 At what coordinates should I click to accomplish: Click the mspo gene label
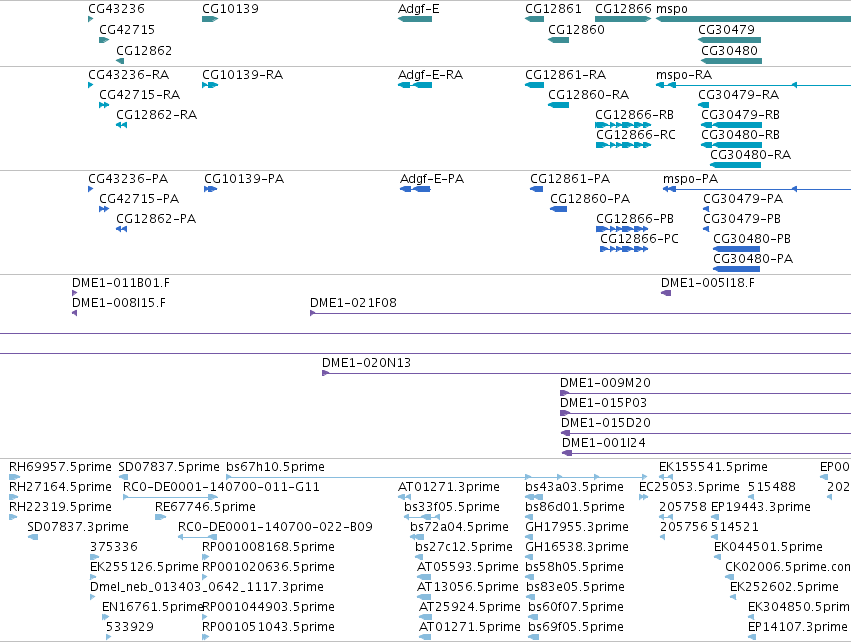click(x=671, y=9)
